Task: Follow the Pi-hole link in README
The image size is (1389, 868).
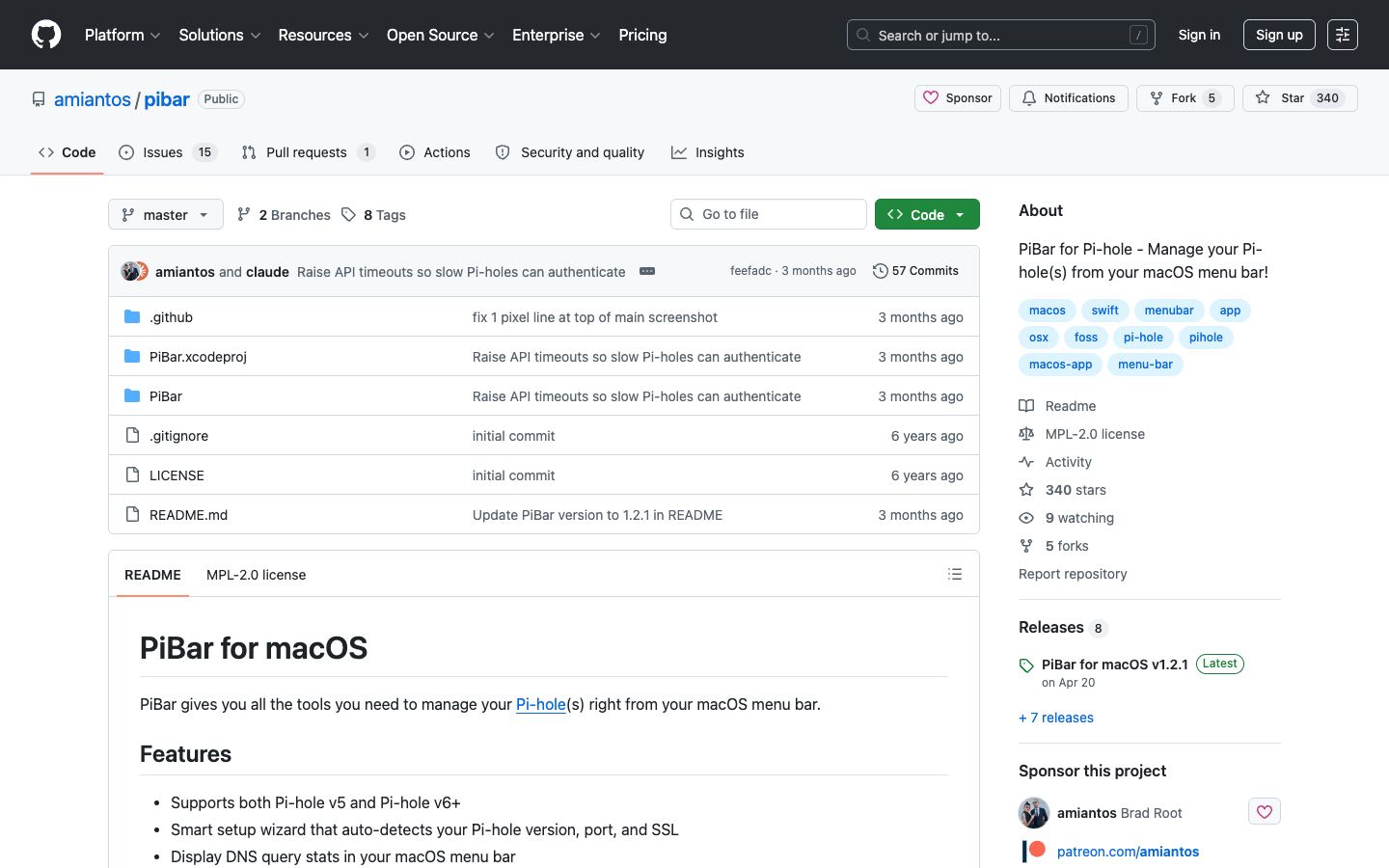Action: (541, 704)
